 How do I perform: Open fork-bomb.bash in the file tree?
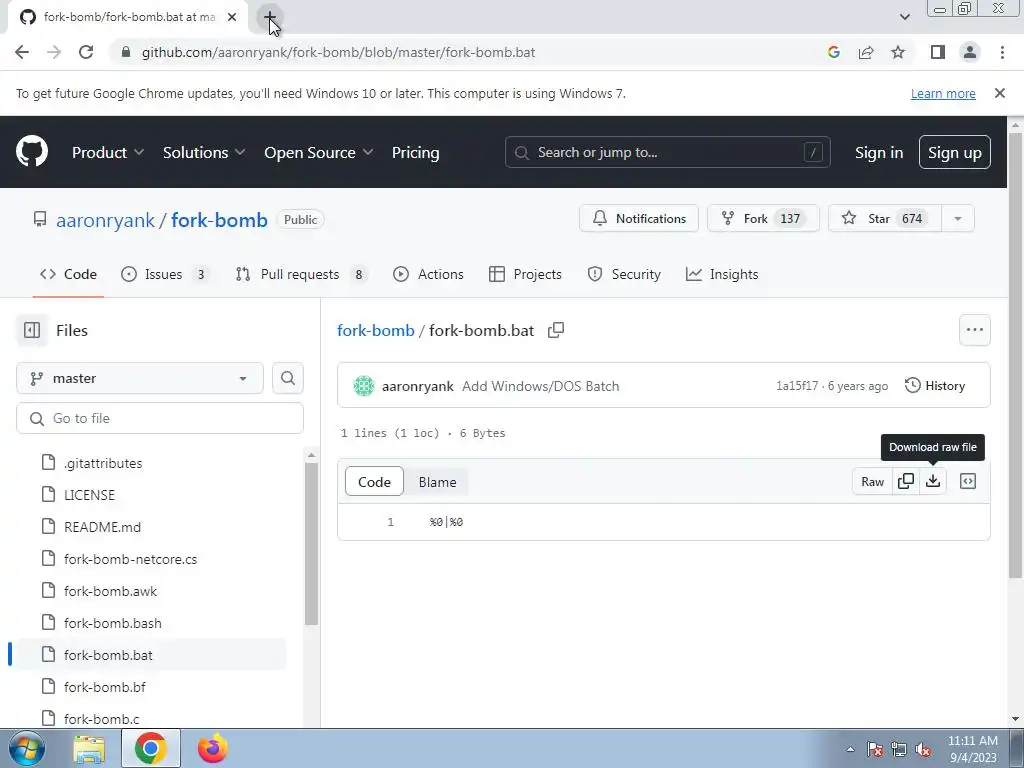coord(112,623)
